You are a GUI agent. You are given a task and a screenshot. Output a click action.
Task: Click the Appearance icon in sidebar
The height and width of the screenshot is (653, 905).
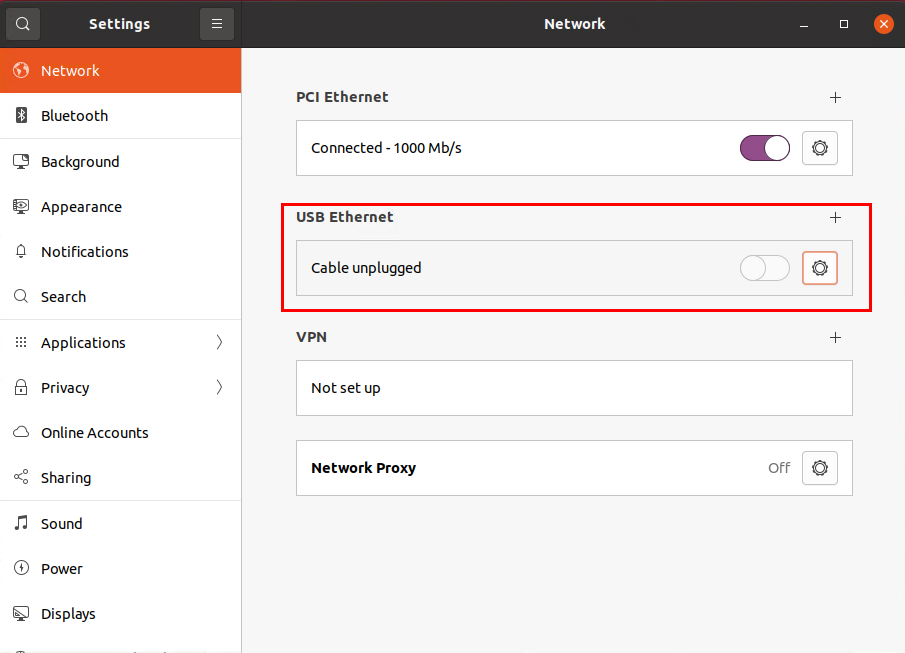coord(21,207)
